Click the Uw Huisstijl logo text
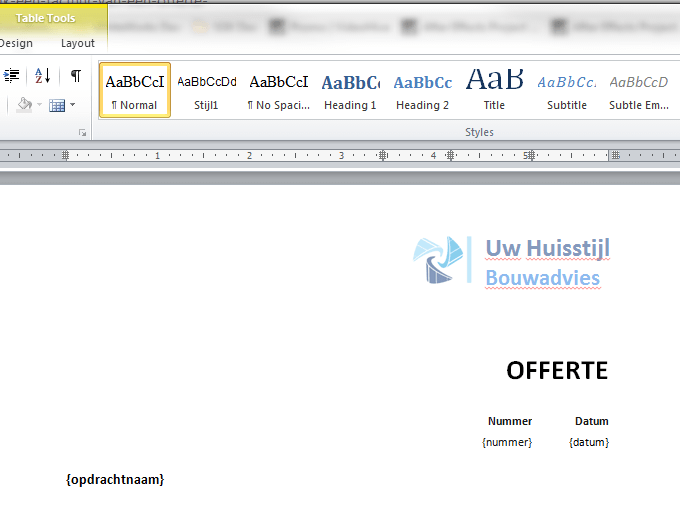680x509 pixels. (x=548, y=248)
